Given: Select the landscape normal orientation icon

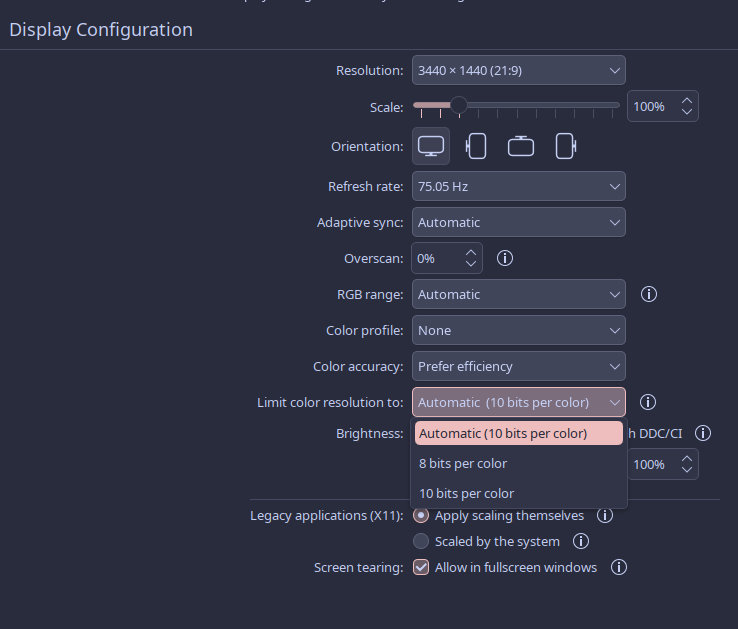Looking at the screenshot, I should click(431, 146).
